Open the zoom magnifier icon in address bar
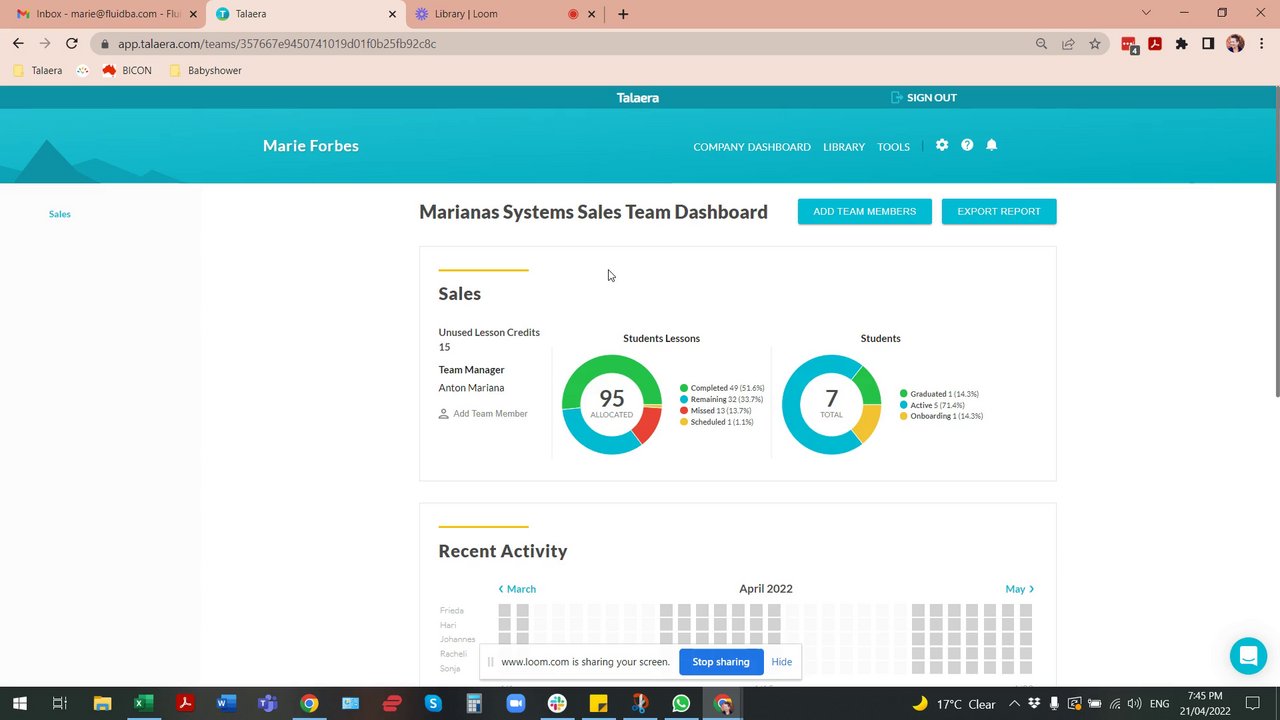The image size is (1280, 720). point(1041,44)
